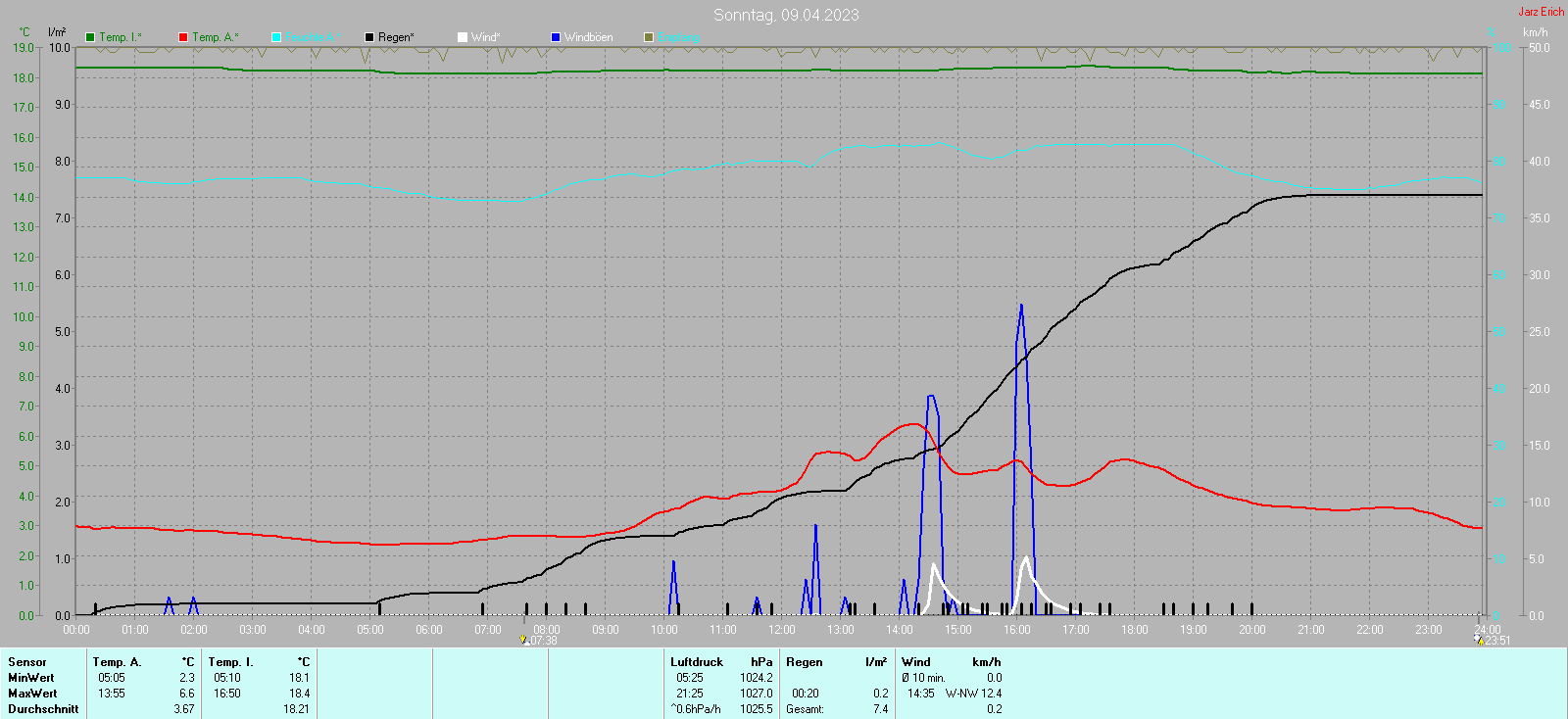Click the olive Empfang legend square

(649, 37)
